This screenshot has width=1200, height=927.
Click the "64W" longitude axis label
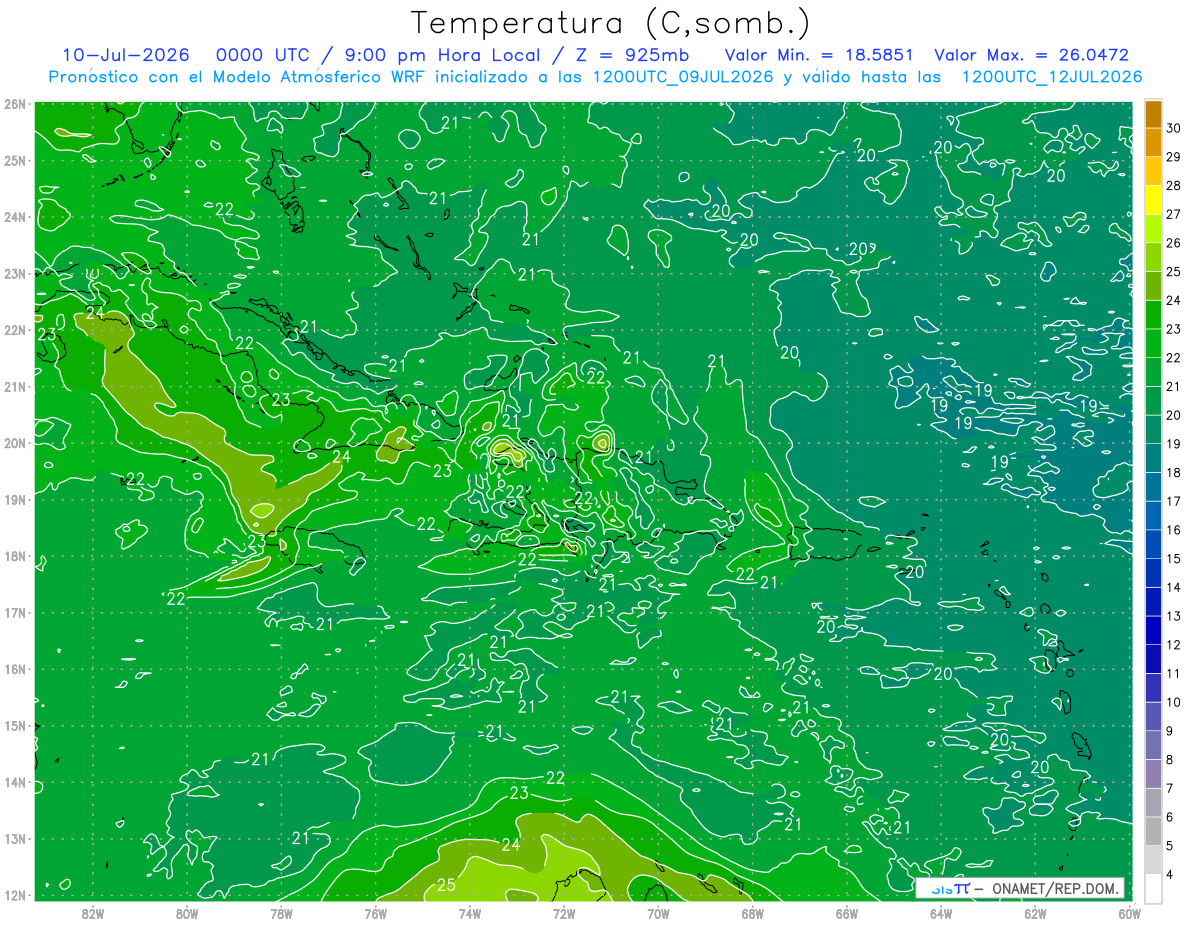941,914
